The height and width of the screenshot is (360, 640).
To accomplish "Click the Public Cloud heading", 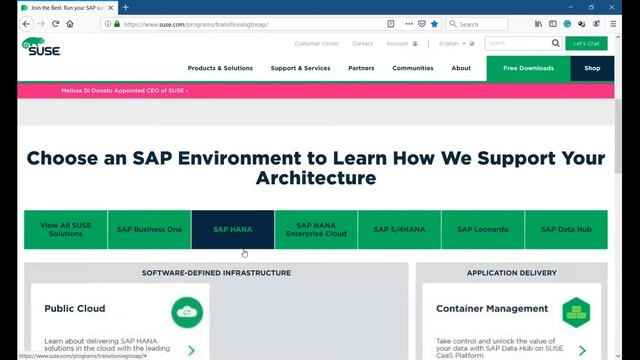I will click(x=75, y=309).
